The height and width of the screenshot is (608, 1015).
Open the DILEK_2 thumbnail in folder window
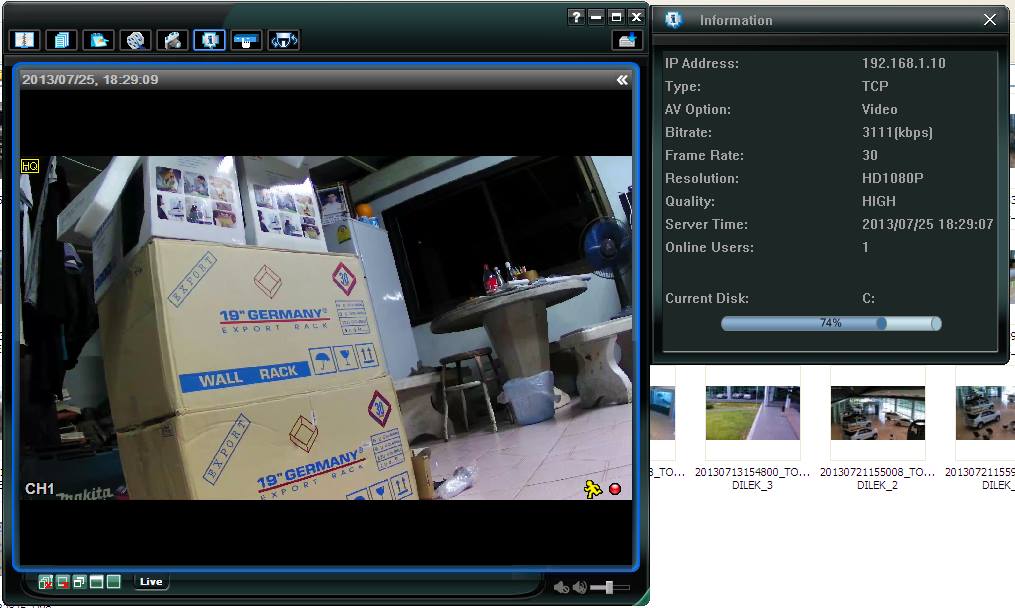point(878,413)
